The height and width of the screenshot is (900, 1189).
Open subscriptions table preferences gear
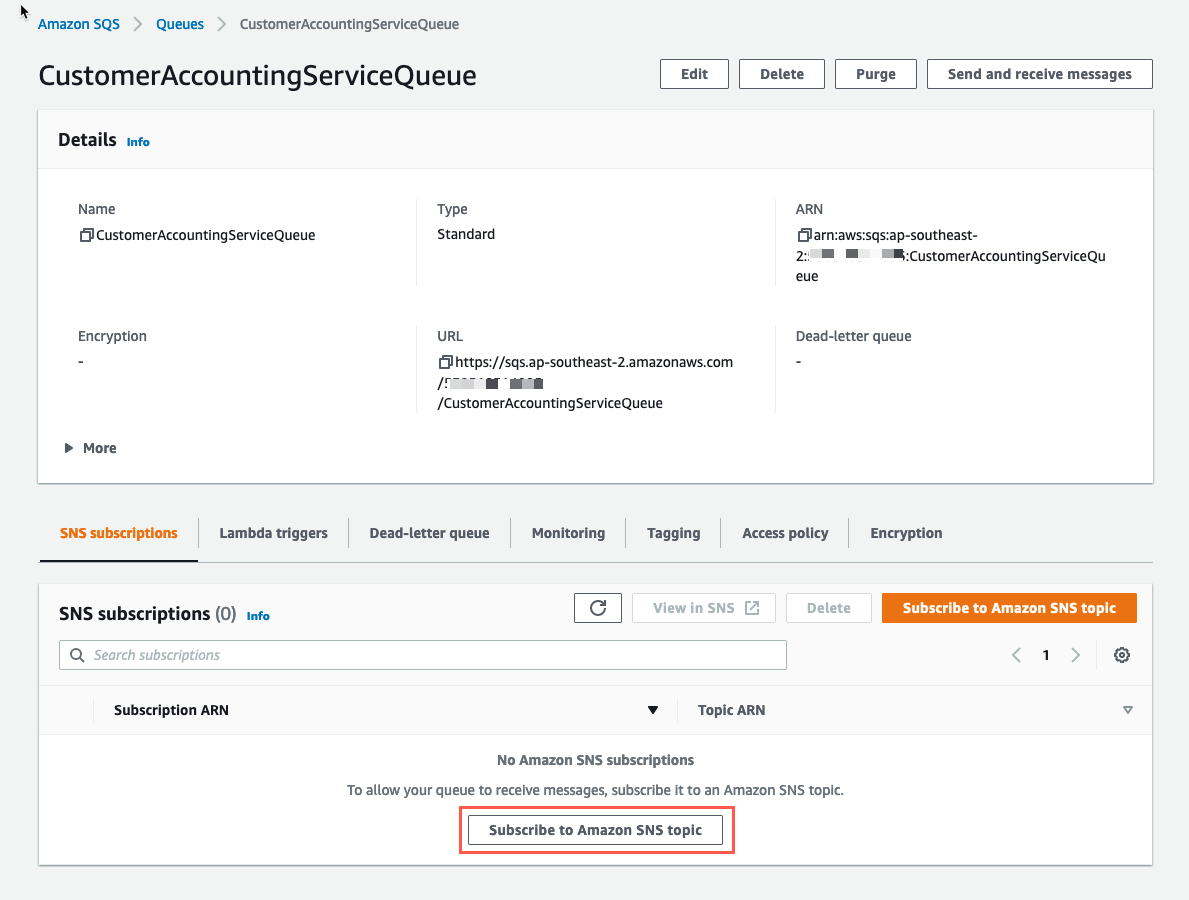point(1122,655)
